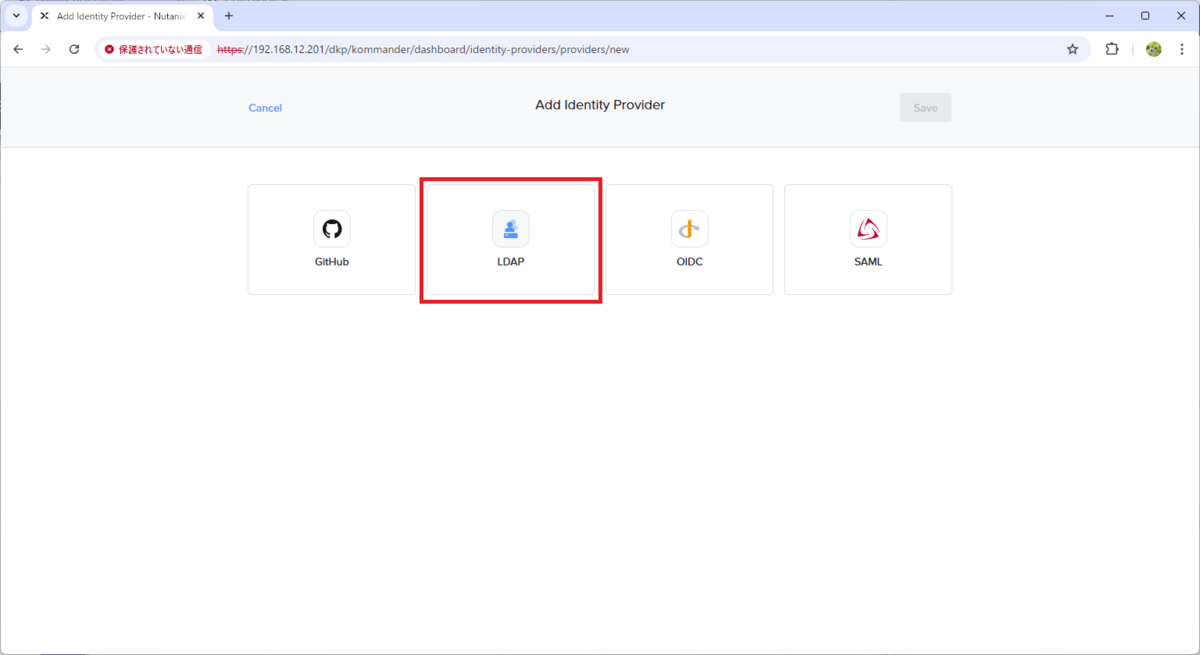
Task: Open the browser extensions puzzle icon
Action: pyautogui.click(x=1112, y=49)
